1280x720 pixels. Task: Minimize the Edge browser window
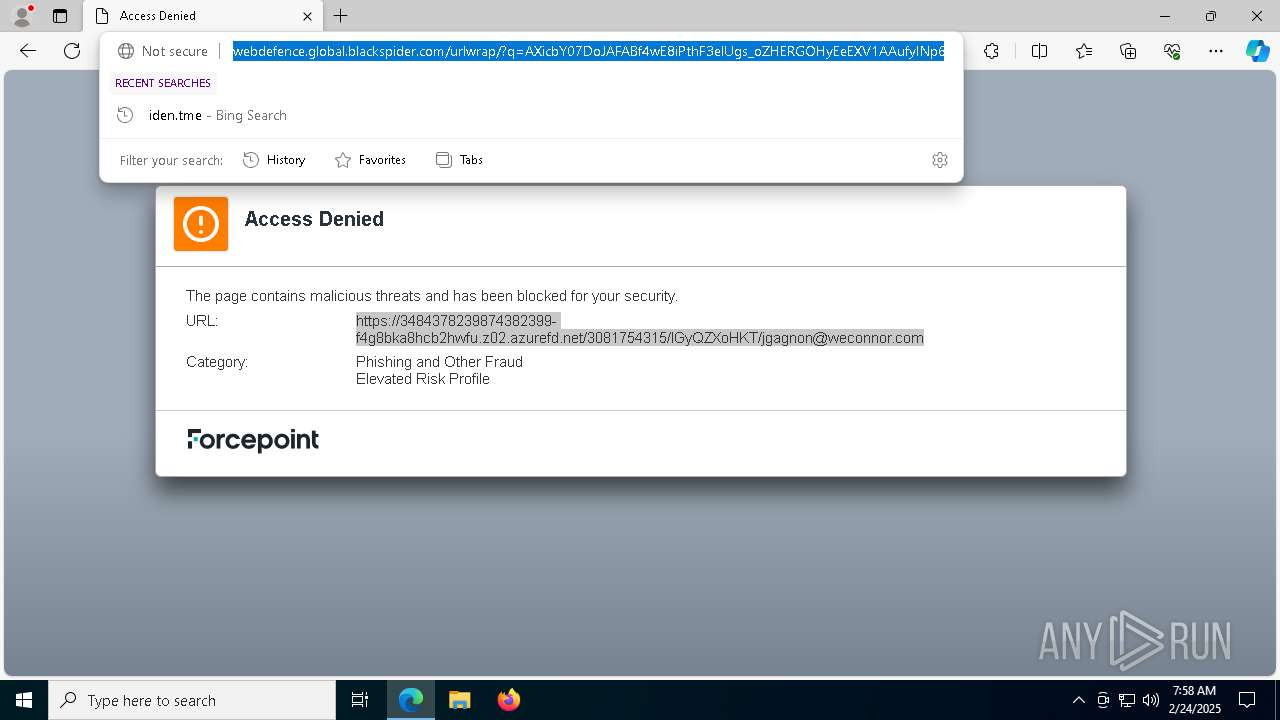[x=1165, y=16]
